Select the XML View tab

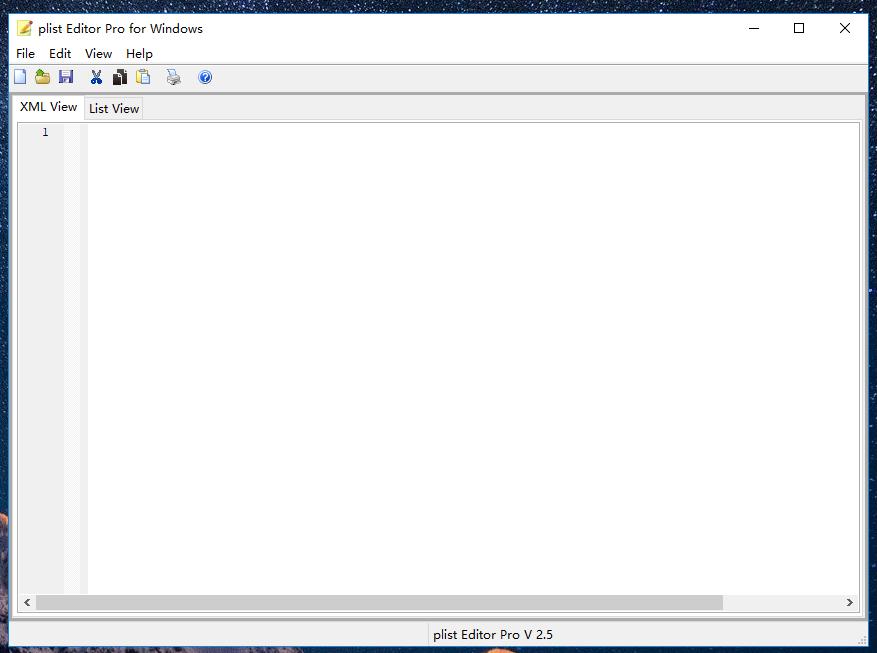48,107
